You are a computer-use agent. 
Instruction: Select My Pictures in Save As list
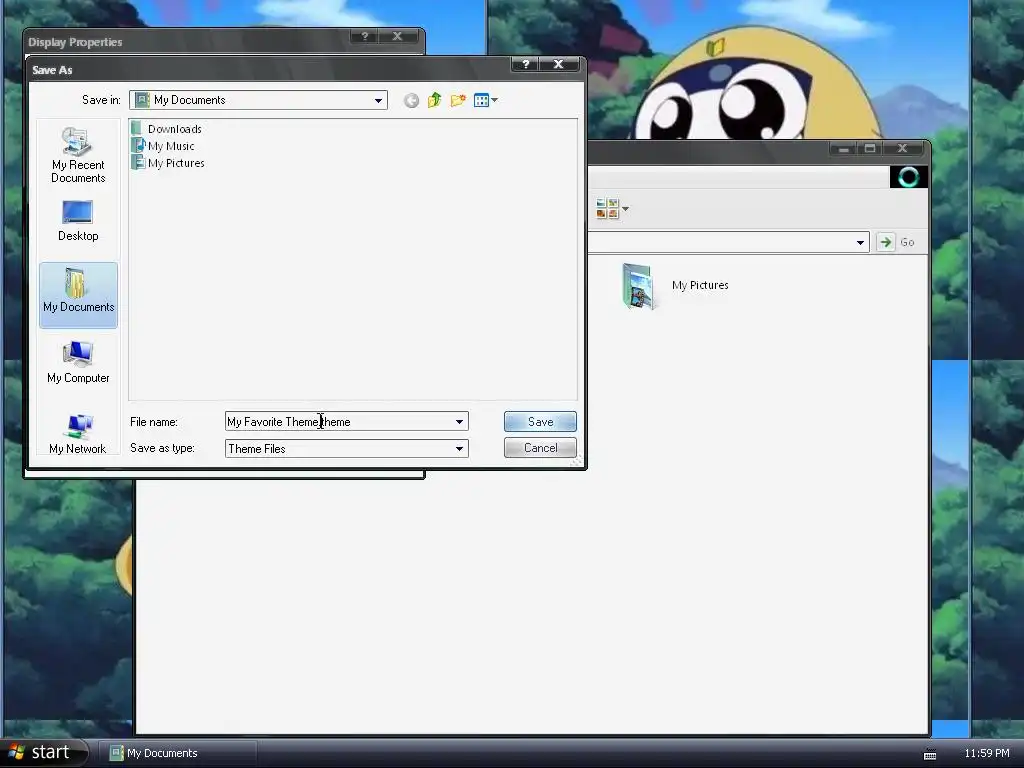click(168, 163)
